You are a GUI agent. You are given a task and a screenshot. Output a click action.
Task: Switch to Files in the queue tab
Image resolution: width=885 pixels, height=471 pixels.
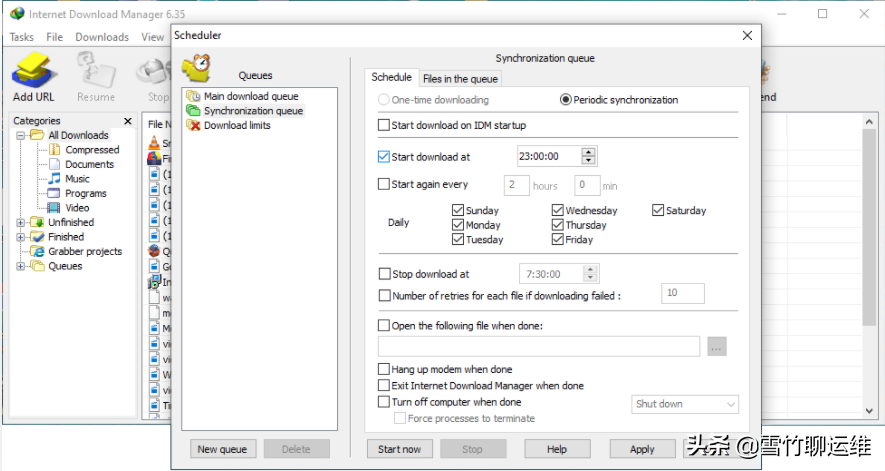point(460,79)
